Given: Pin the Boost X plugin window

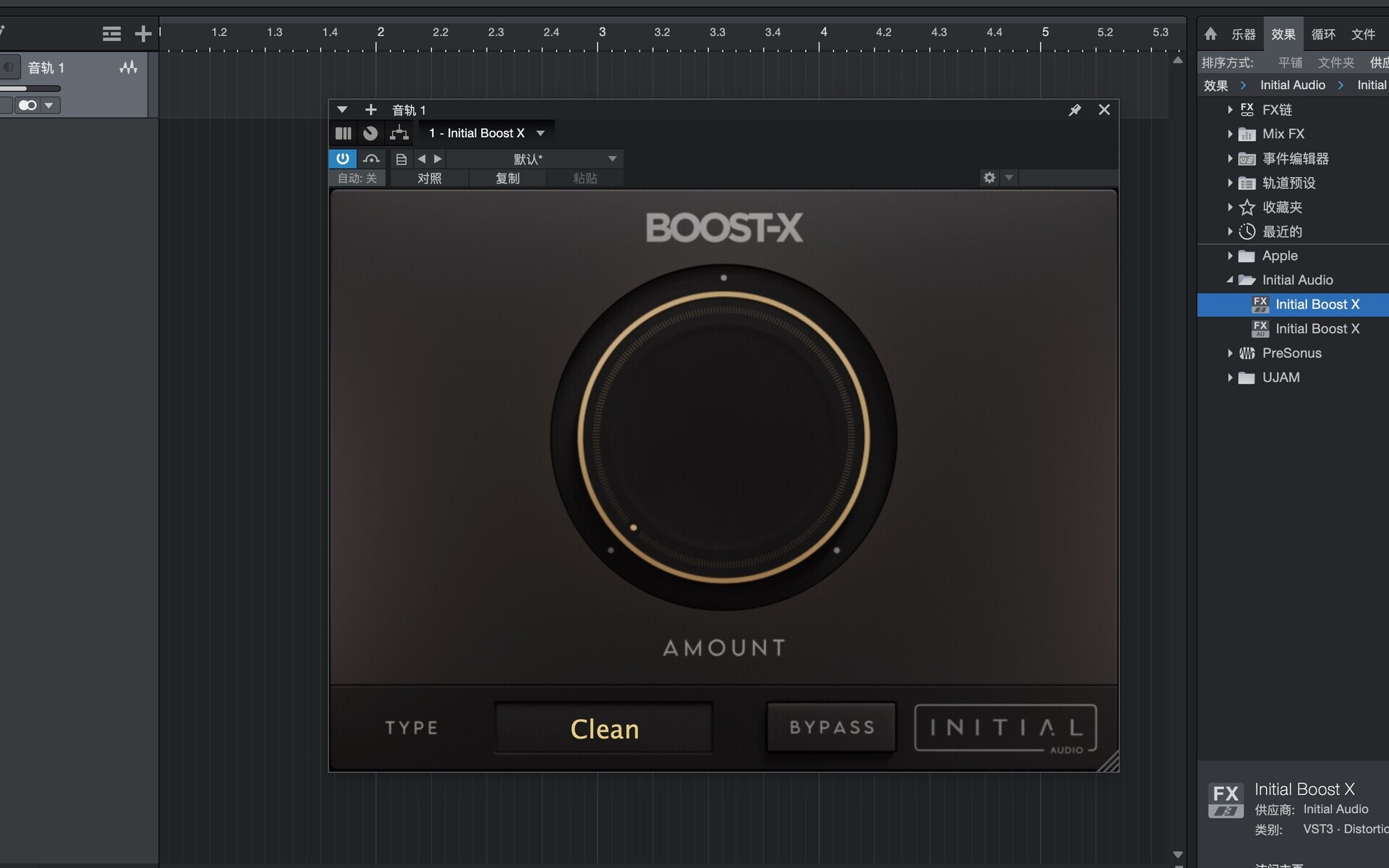Looking at the screenshot, I should pyautogui.click(x=1075, y=110).
